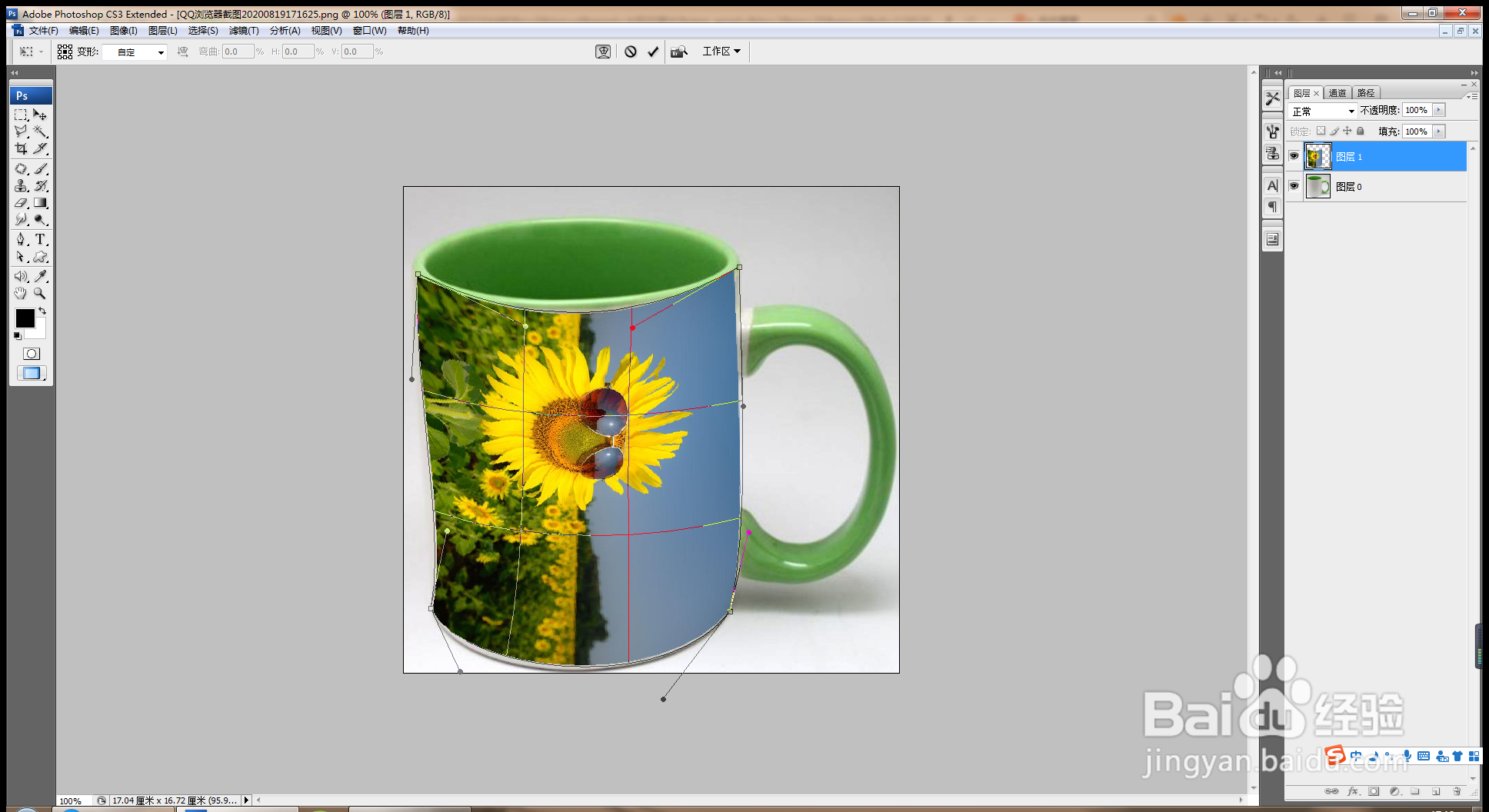The image size is (1489, 812).
Task: Switch to the 路径 tab
Action: pos(1366,93)
